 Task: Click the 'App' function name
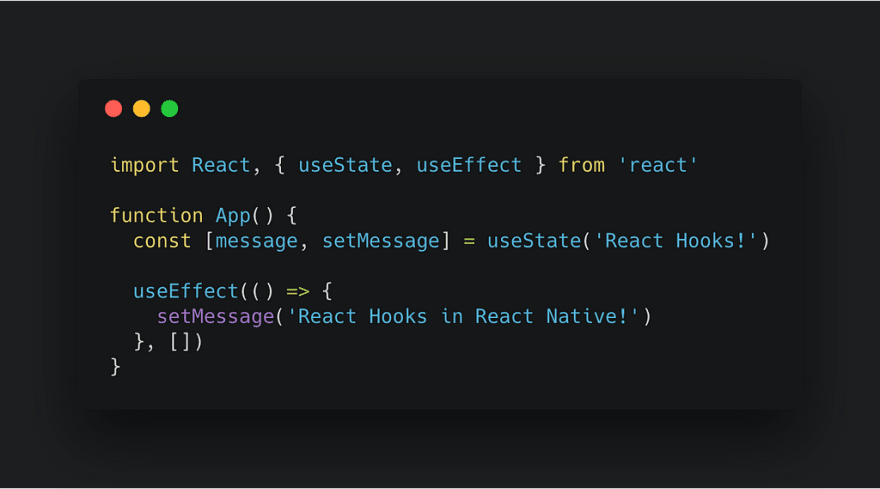(232, 216)
